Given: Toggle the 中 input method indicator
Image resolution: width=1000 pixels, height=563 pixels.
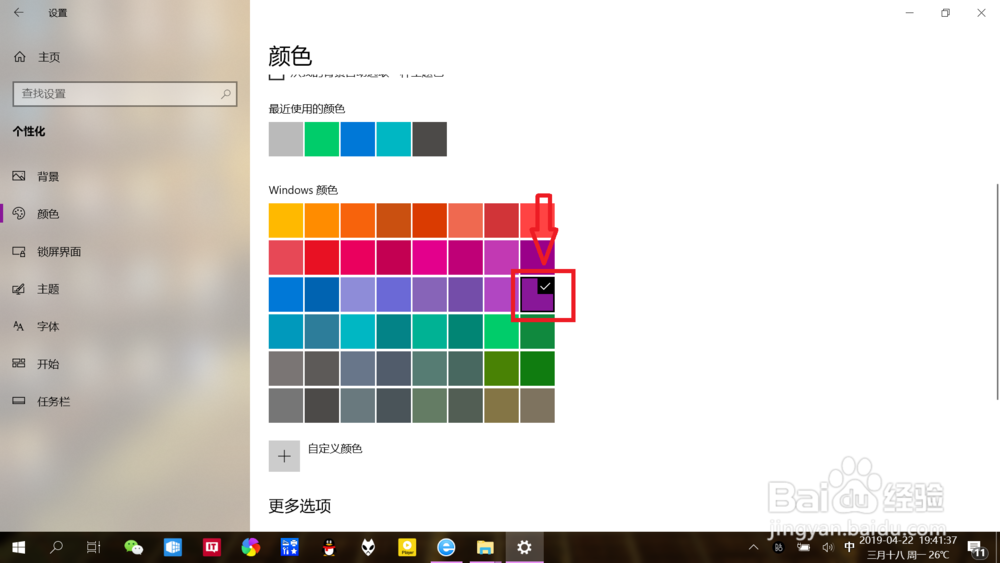Looking at the screenshot, I should [849, 547].
